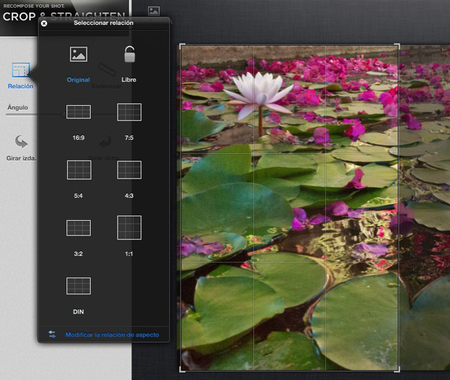Choose the Libre unlocked padlock icon
Viewport: 450px width, 380px height.
129,54
